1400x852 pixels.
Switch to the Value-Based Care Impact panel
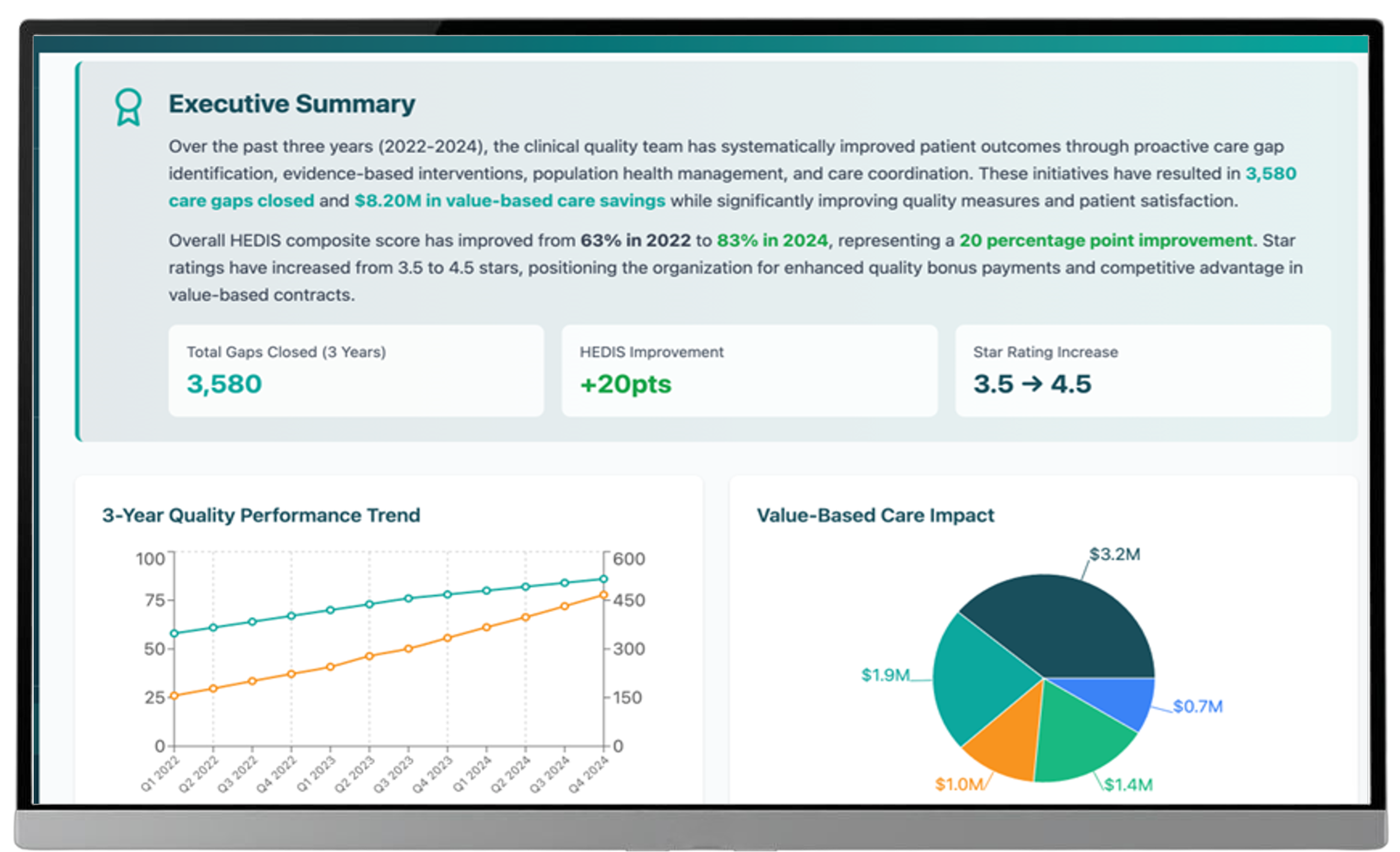coord(875,515)
